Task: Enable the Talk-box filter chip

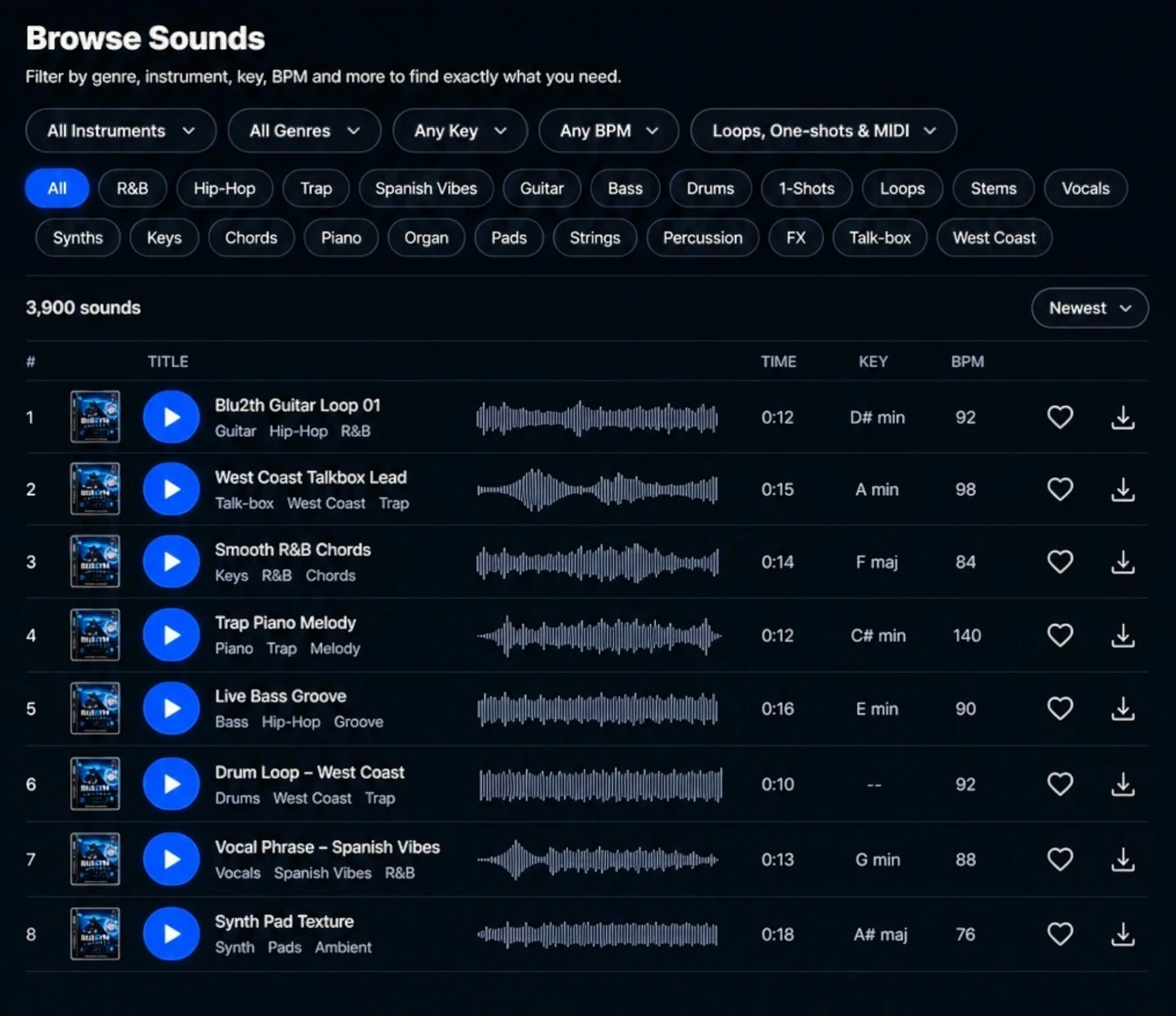Action: (880, 238)
